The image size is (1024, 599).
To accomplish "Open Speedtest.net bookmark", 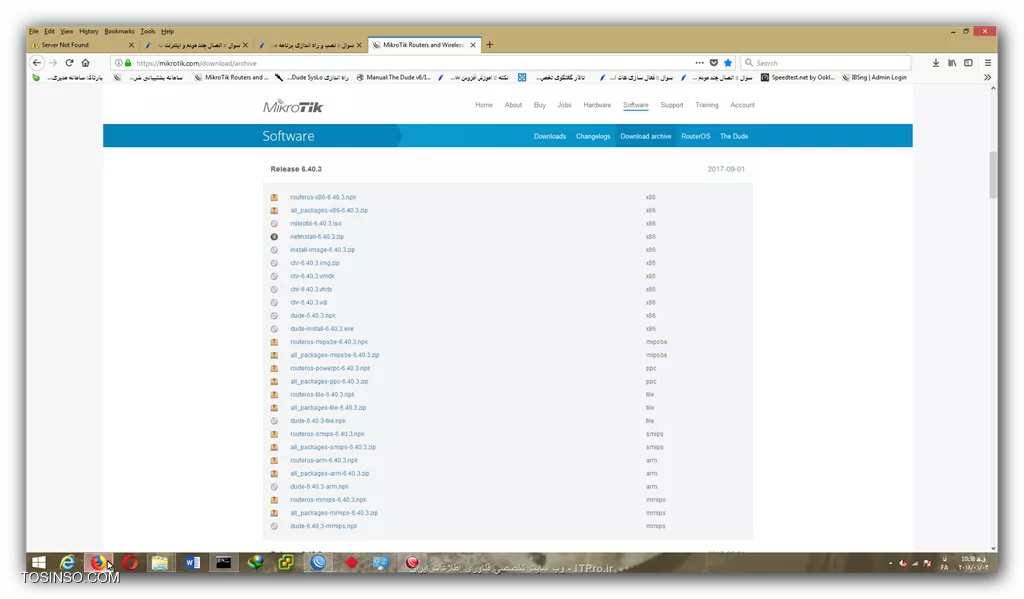I will tap(797, 77).
